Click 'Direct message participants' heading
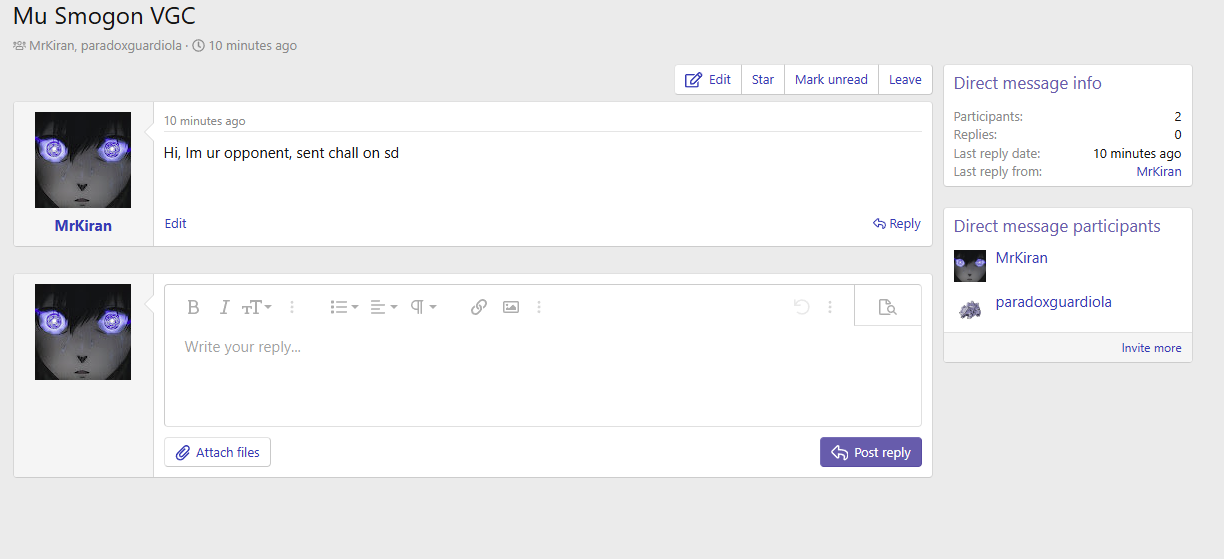Image resolution: width=1224 pixels, height=559 pixels. [x=1057, y=226]
